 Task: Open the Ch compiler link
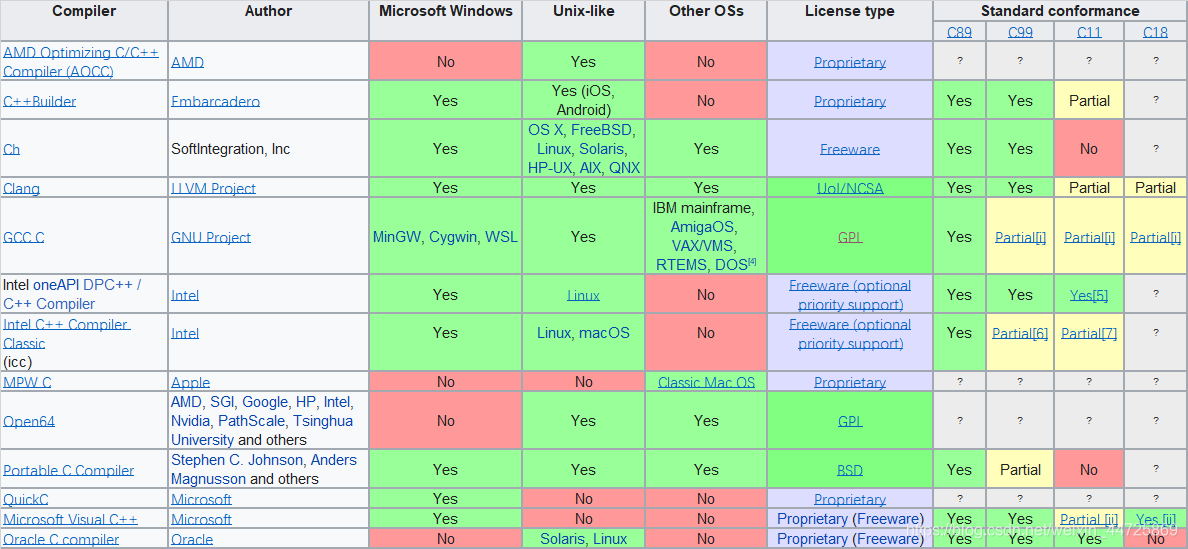[x=11, y=149]
